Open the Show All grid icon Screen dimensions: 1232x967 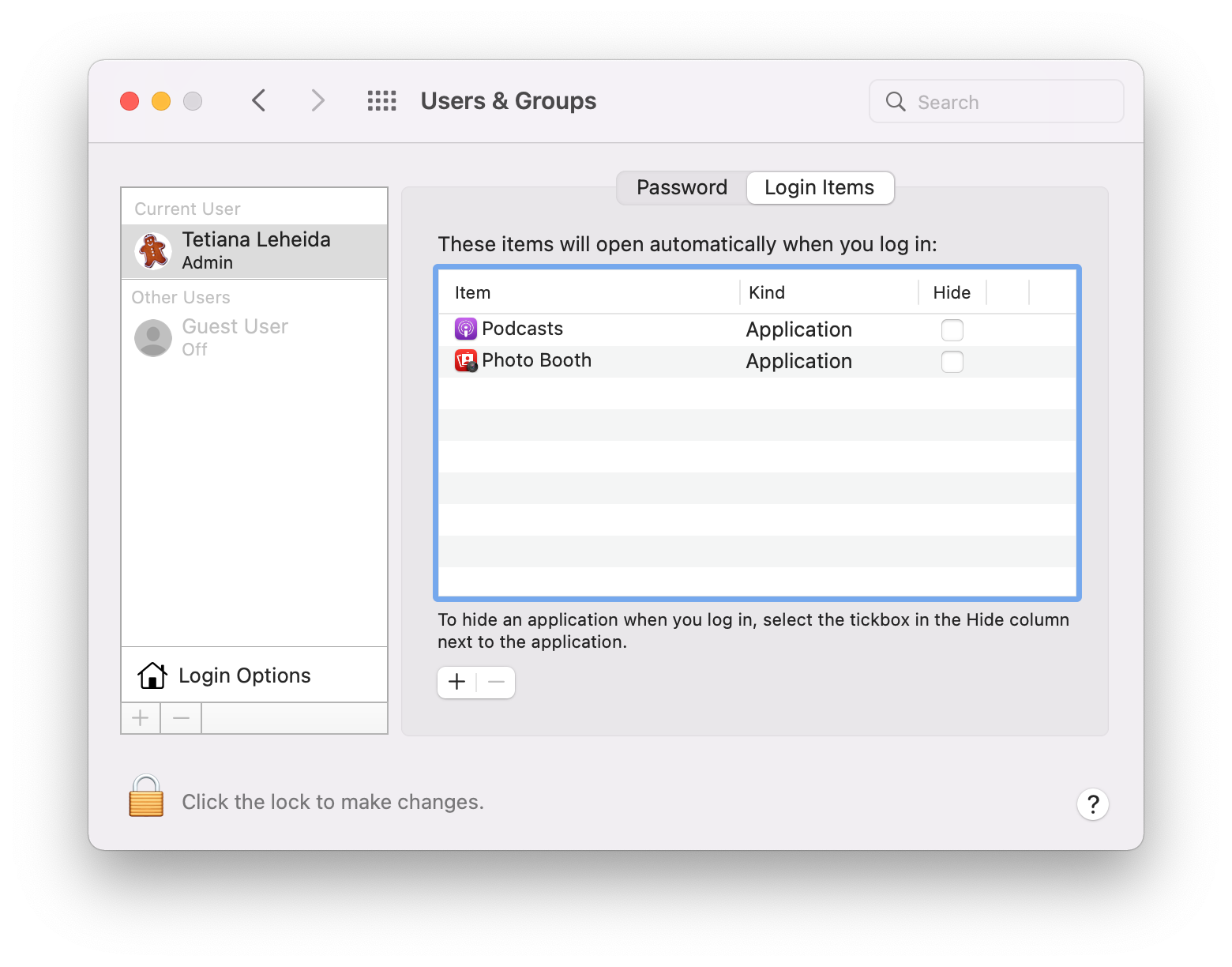coord(381,100)
